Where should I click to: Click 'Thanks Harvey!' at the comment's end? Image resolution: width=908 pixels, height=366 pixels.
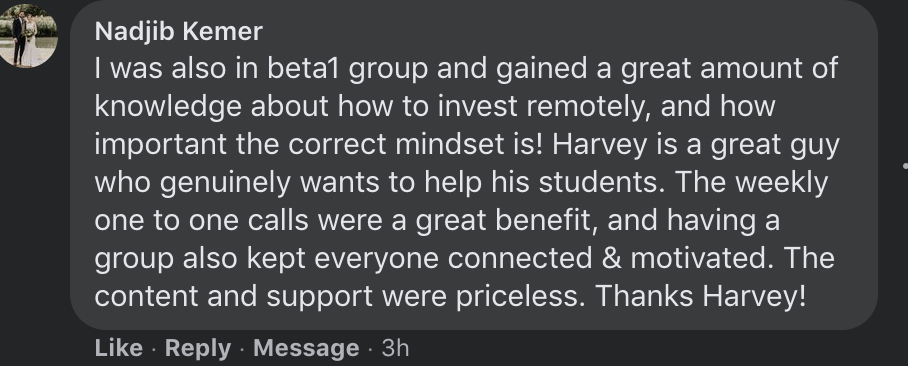(x=701, y=296)
